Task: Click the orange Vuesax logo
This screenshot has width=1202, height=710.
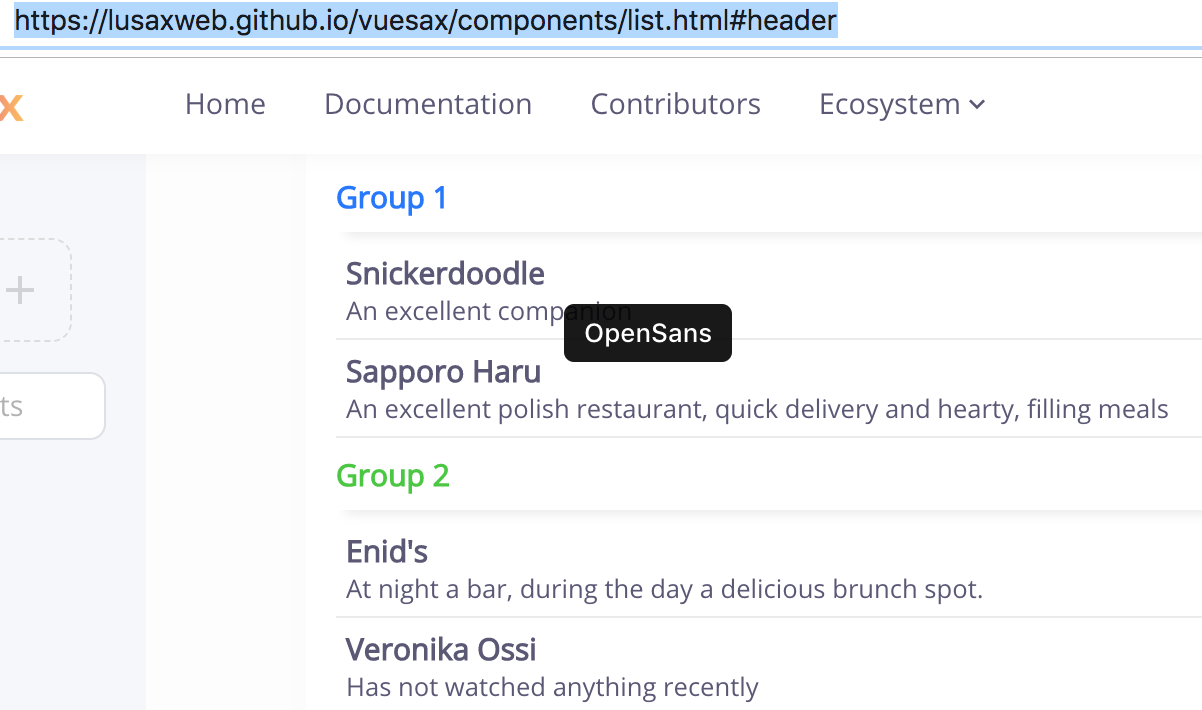Action: 12,103
